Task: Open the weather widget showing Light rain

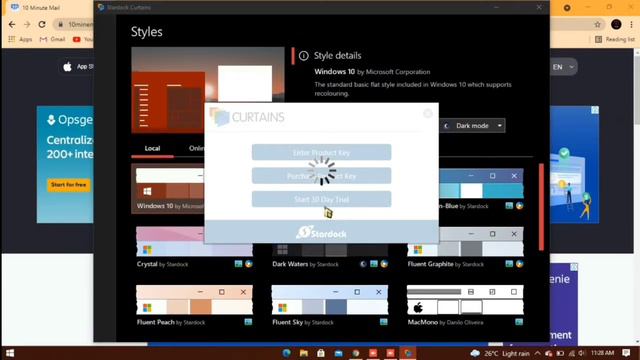Action: pos(500,353)
